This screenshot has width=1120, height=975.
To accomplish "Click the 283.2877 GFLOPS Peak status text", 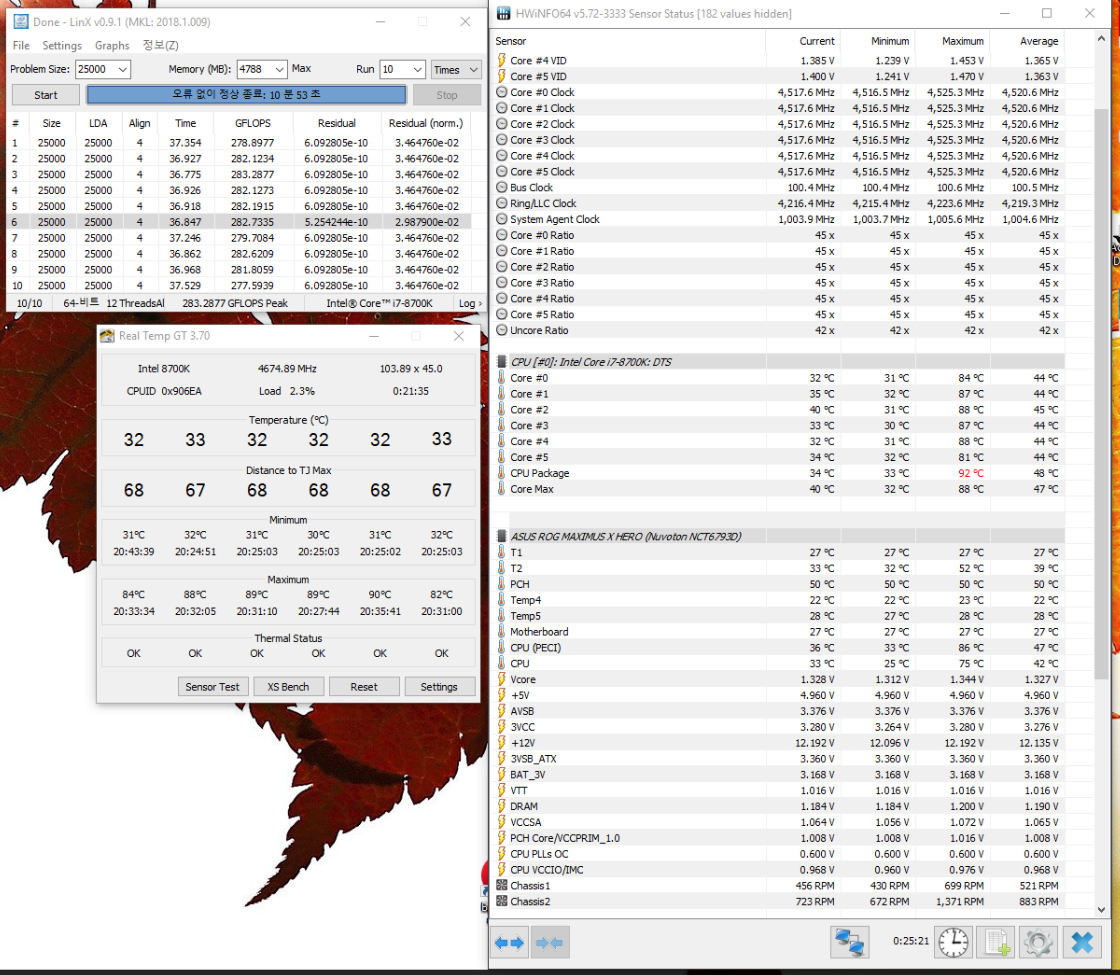I will click(x=235, y=303).
